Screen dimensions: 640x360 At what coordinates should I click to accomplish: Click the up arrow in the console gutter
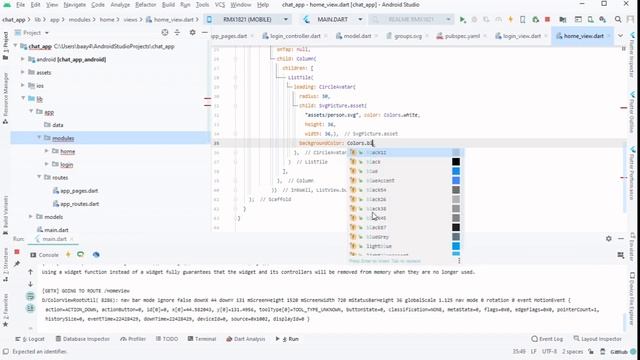tap(31, 272)
